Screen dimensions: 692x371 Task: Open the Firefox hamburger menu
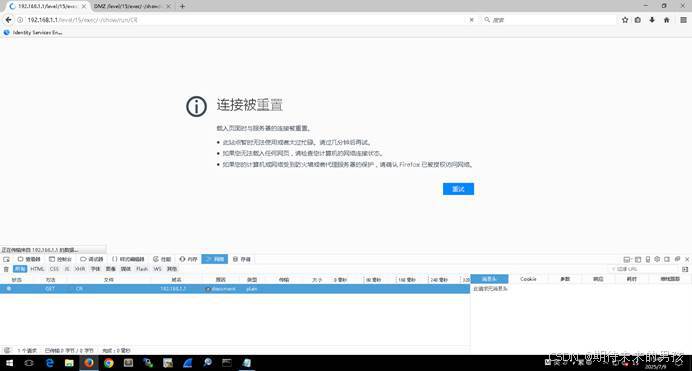[683, 20]
